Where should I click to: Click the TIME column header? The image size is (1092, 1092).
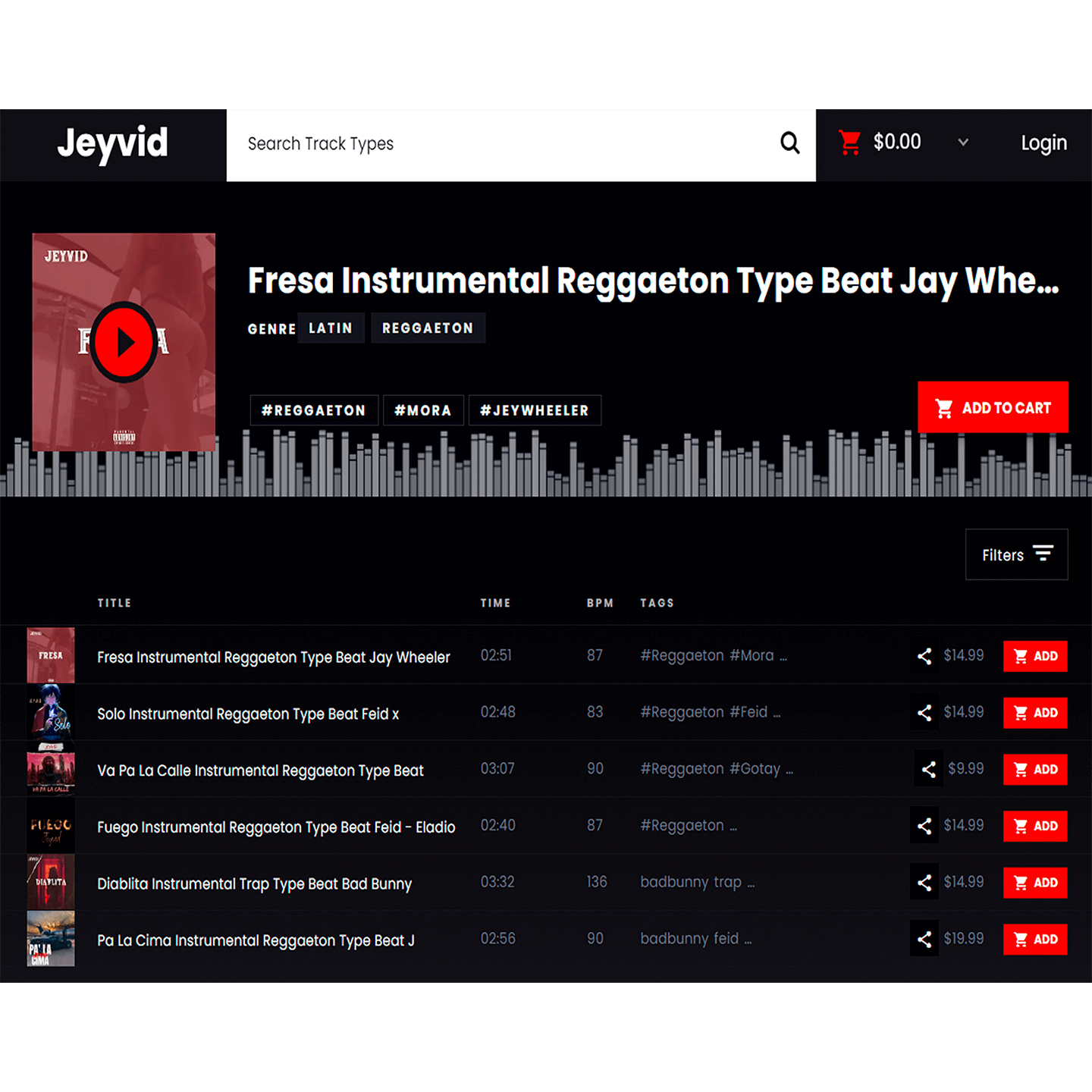pyautogui.click(x=495, y=603)
